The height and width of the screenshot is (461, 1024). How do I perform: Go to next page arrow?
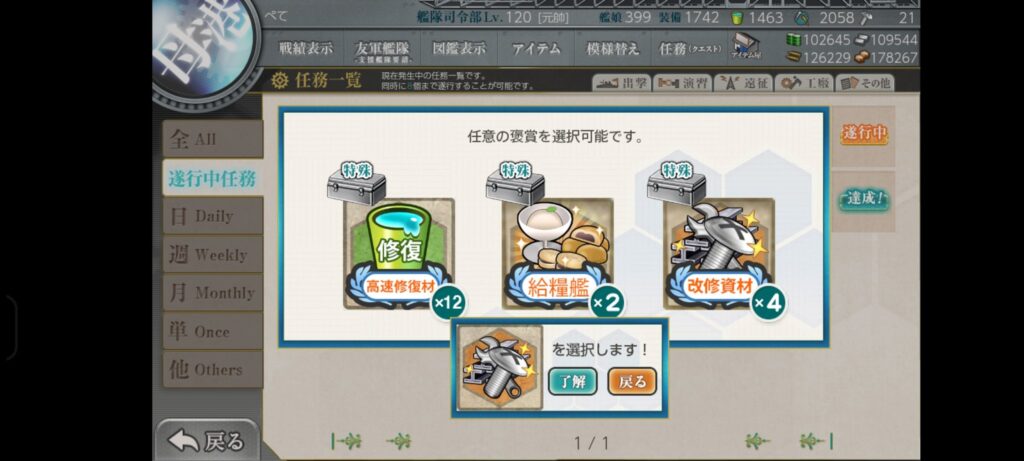(x=758, y=441)
